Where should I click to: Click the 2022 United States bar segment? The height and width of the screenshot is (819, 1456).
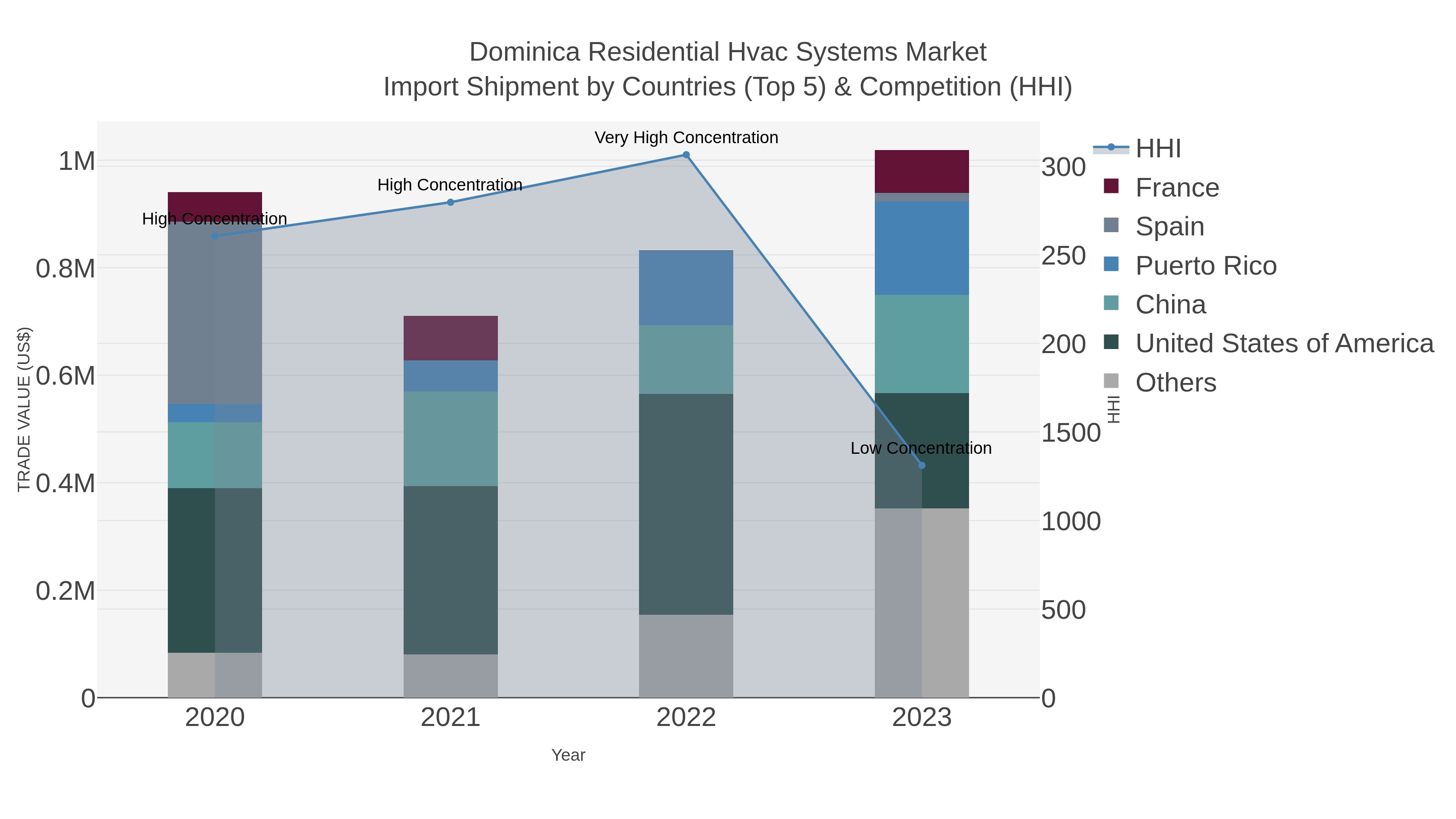[686, 504]
